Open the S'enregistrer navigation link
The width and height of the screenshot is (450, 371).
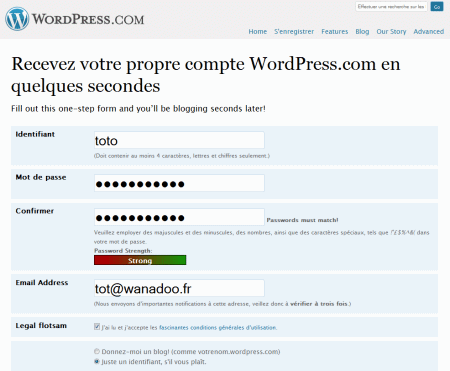294,31
